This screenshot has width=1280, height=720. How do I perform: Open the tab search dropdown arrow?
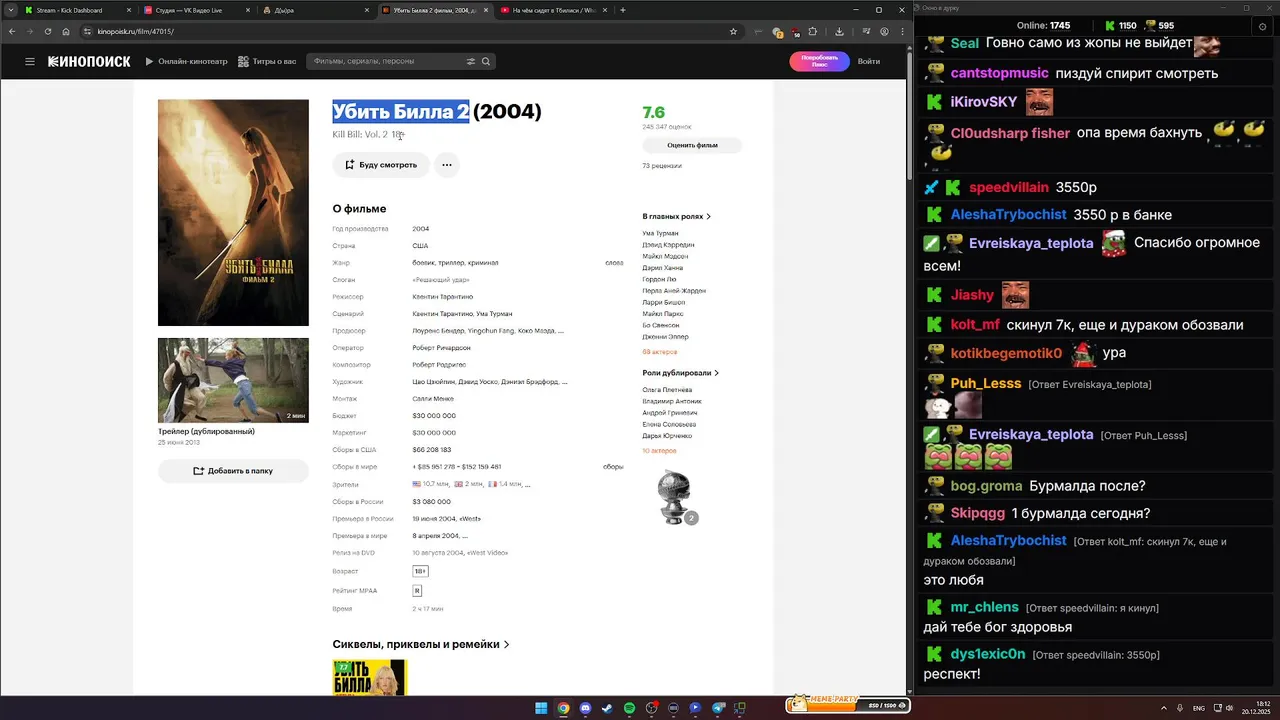(x=9, y=10)
